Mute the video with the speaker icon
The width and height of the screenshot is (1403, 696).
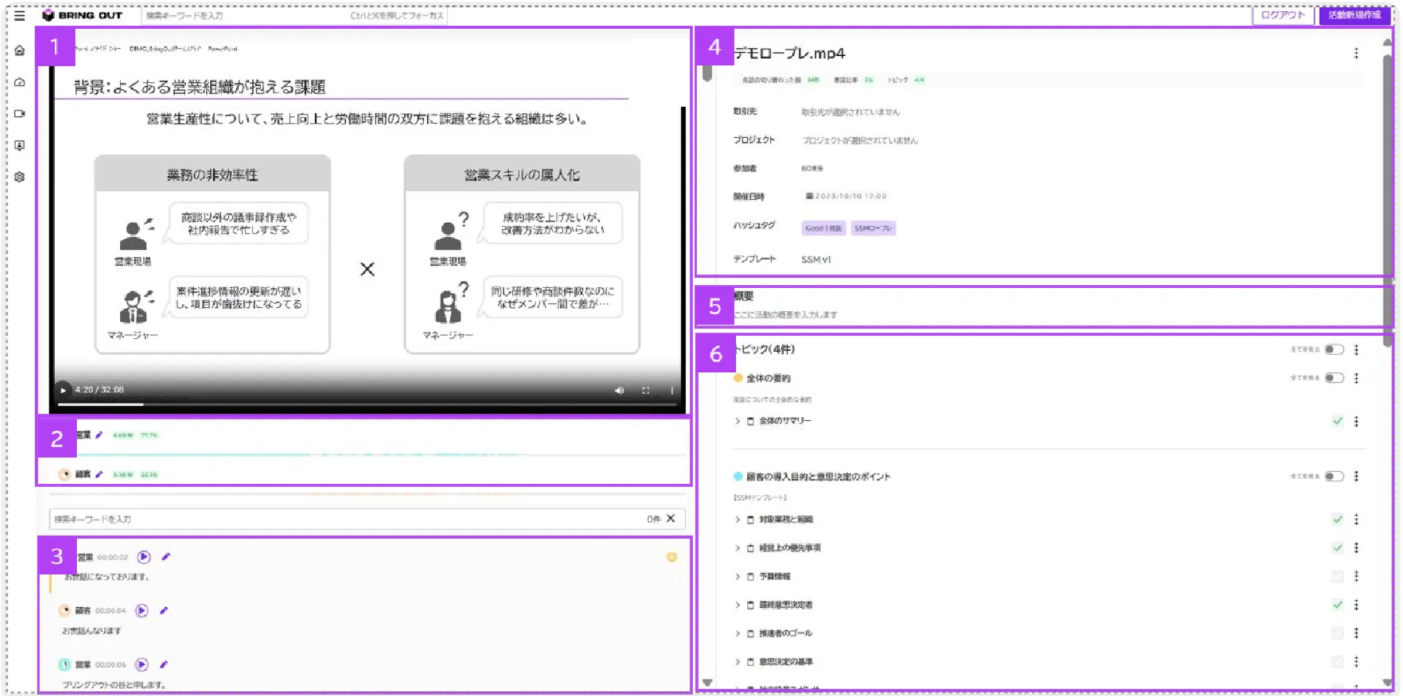(x=619, y=390)
